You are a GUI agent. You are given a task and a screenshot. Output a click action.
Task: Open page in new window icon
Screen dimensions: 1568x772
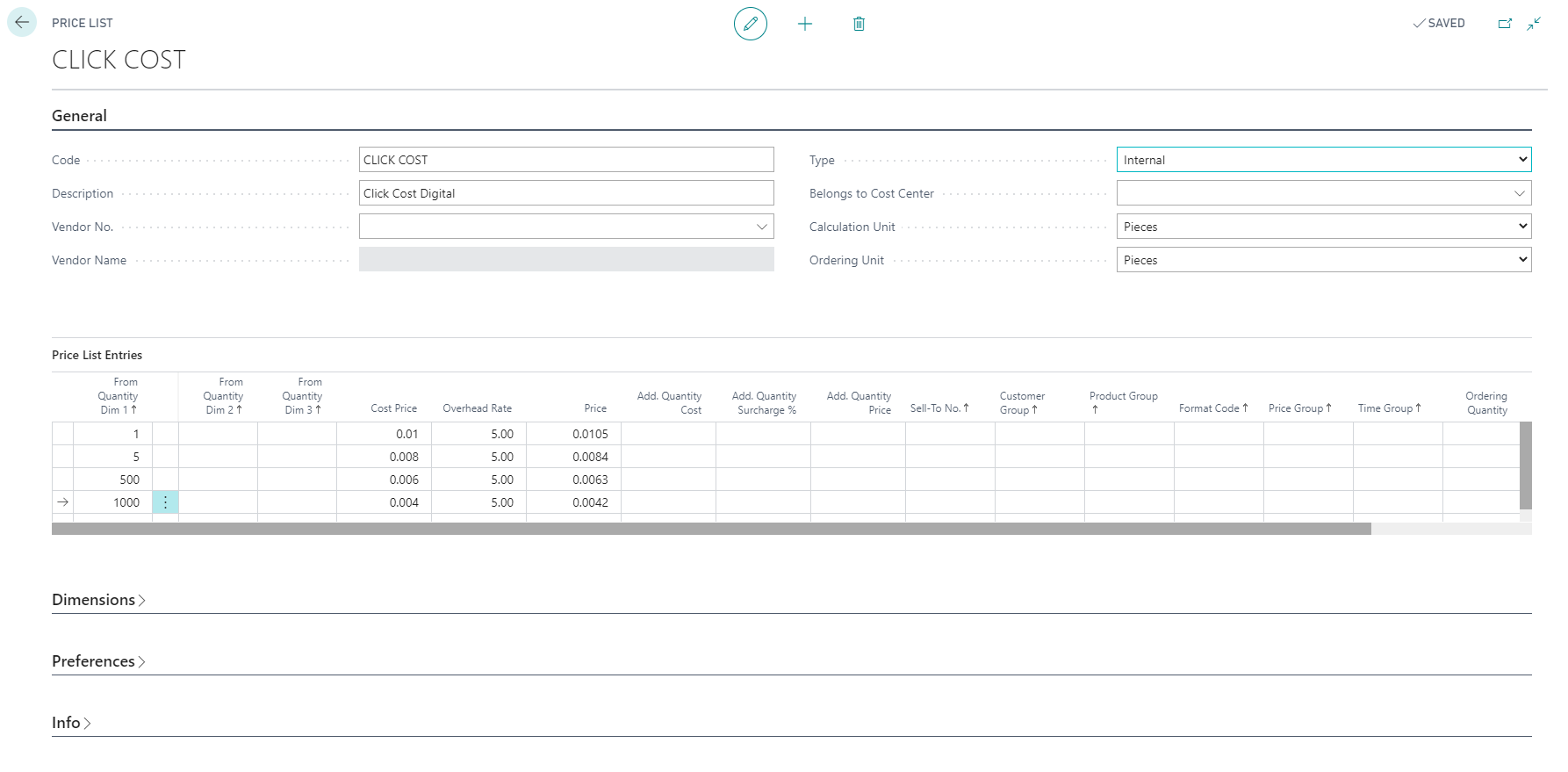[x=1505, y=24]
